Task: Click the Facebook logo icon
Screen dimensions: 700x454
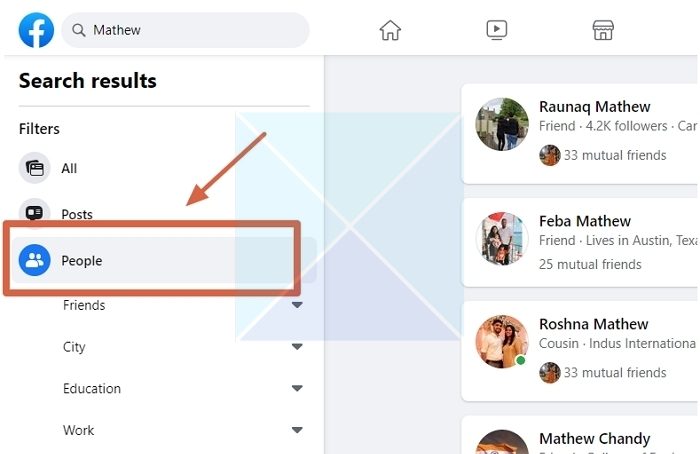Action: point(36,30)
